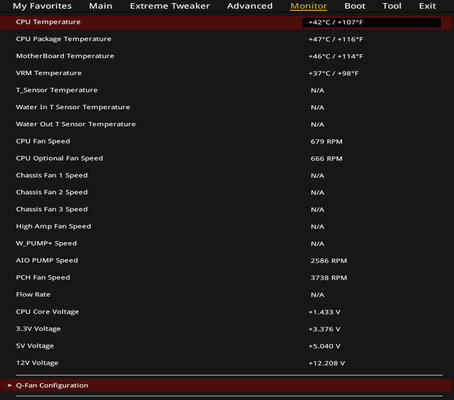The height and width of the screenshot is (400, 454).
Task: Select Flow Rate label
Action: tap(33, 294)
